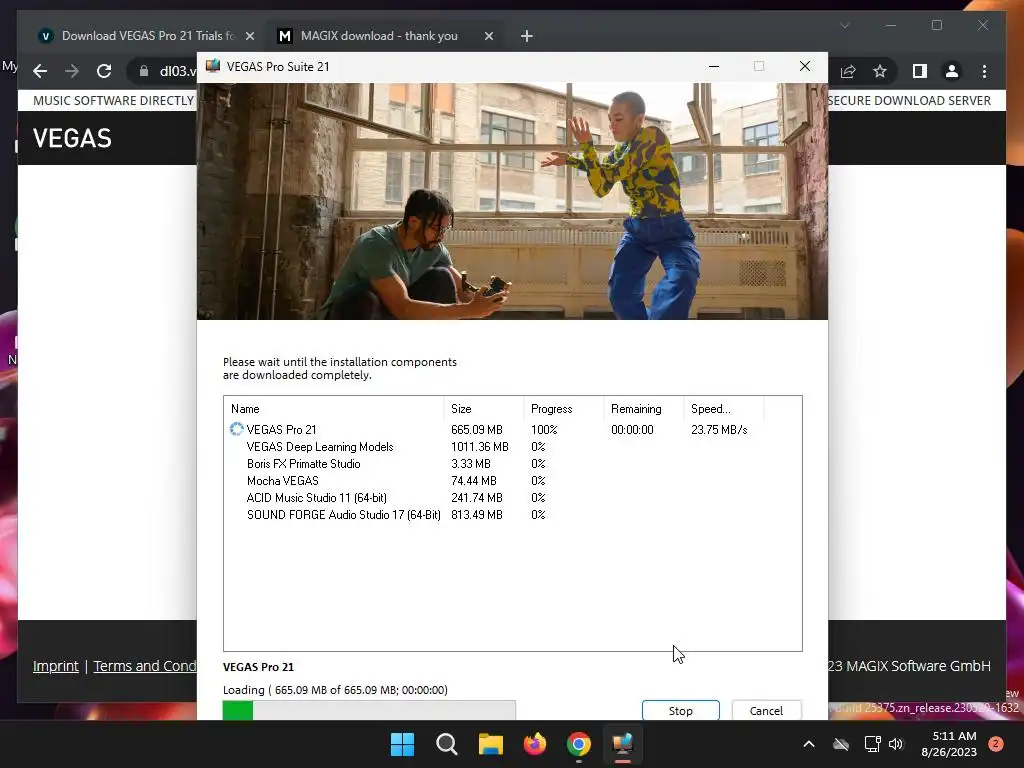The height and width of the screenshot is (768, 1024).
Task: Click the 1011.36 MB size value
Action: pos(479,447)
